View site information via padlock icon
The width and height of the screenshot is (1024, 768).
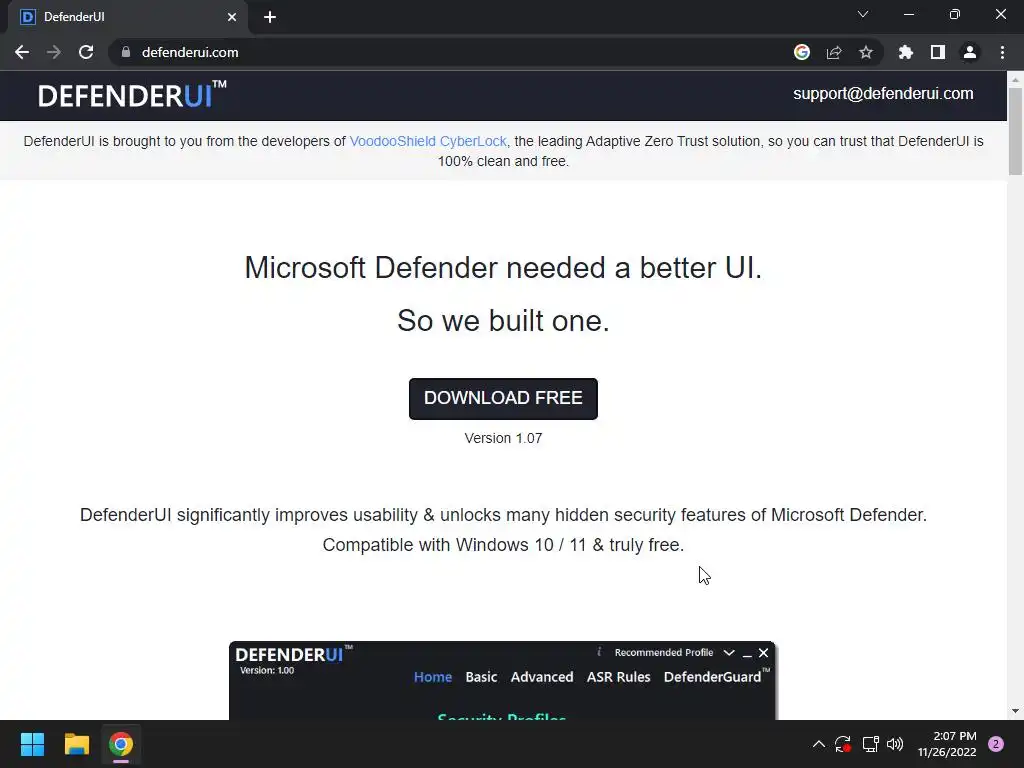pyautogui.click(x=126, y=52)
